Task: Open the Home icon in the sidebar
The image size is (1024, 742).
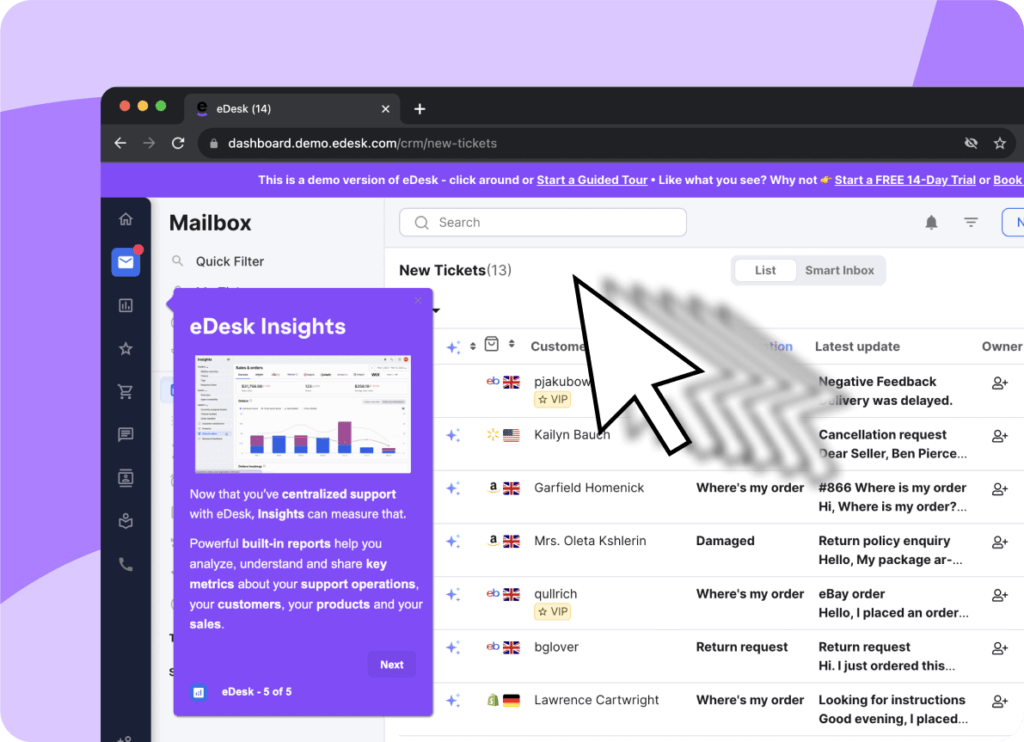Action: click(126, 220)
